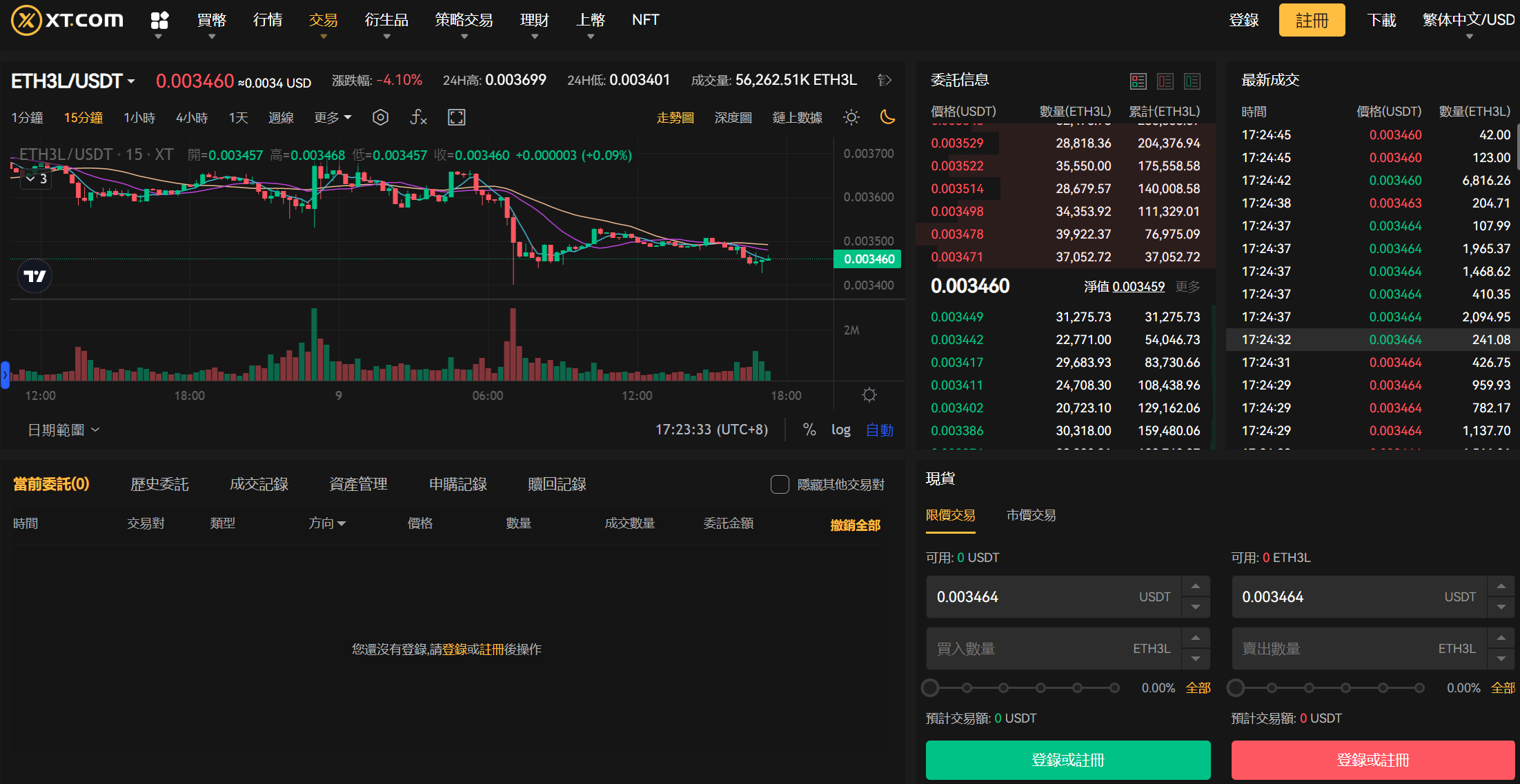Show buy-orders-only order book icon

pyautogui.click(x=1192, y=81)
